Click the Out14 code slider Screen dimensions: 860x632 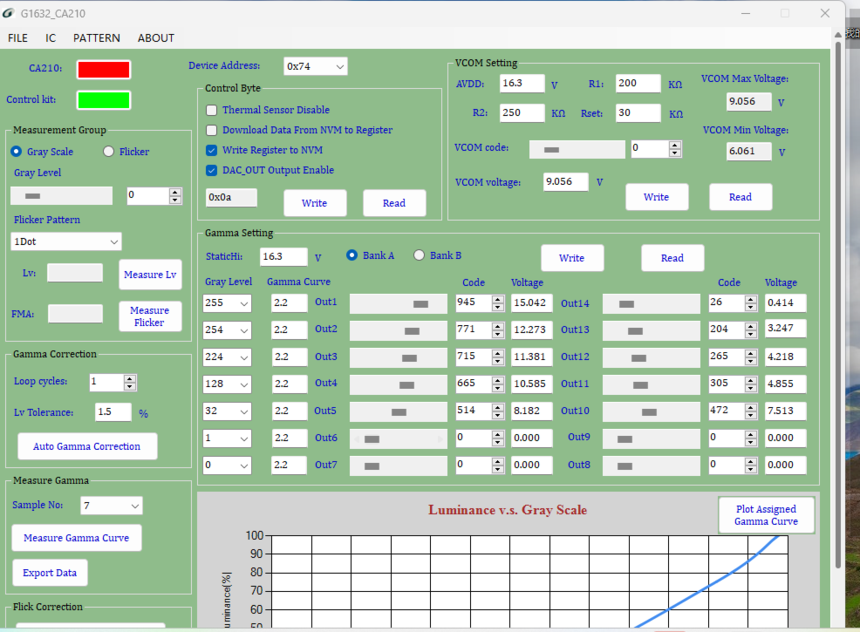point(652,304)
